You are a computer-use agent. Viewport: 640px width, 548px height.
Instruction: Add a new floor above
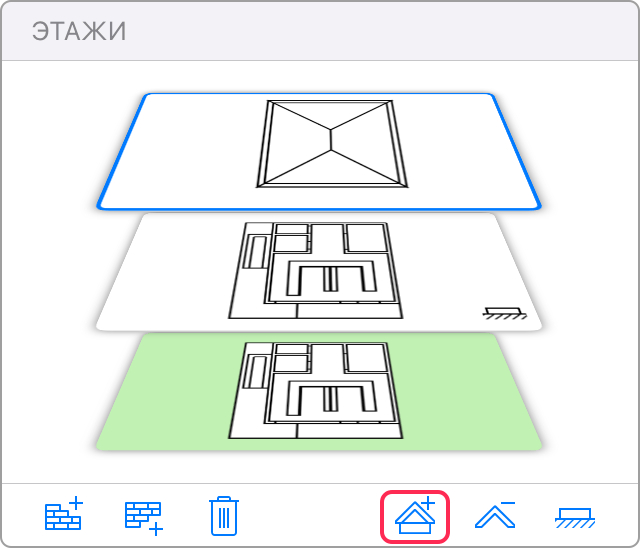tap(64, 513)
